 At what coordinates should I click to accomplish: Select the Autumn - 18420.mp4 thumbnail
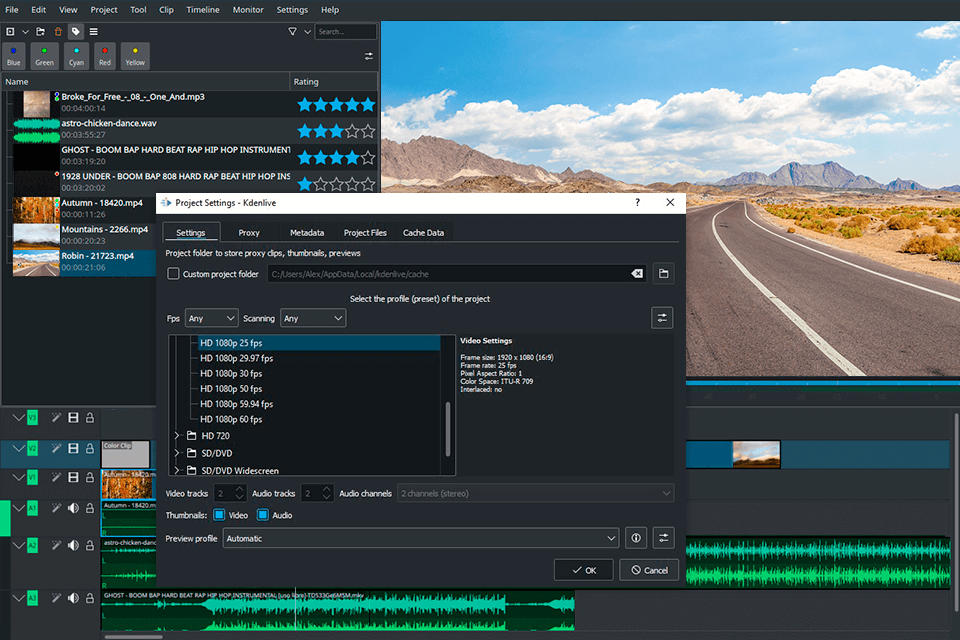36,210
